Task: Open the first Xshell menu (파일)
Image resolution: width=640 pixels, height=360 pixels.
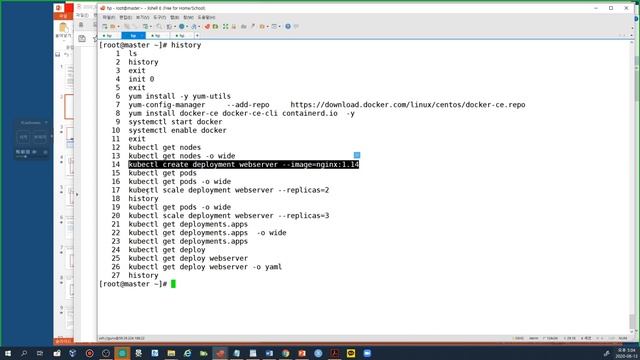Action: coord(109,18)
